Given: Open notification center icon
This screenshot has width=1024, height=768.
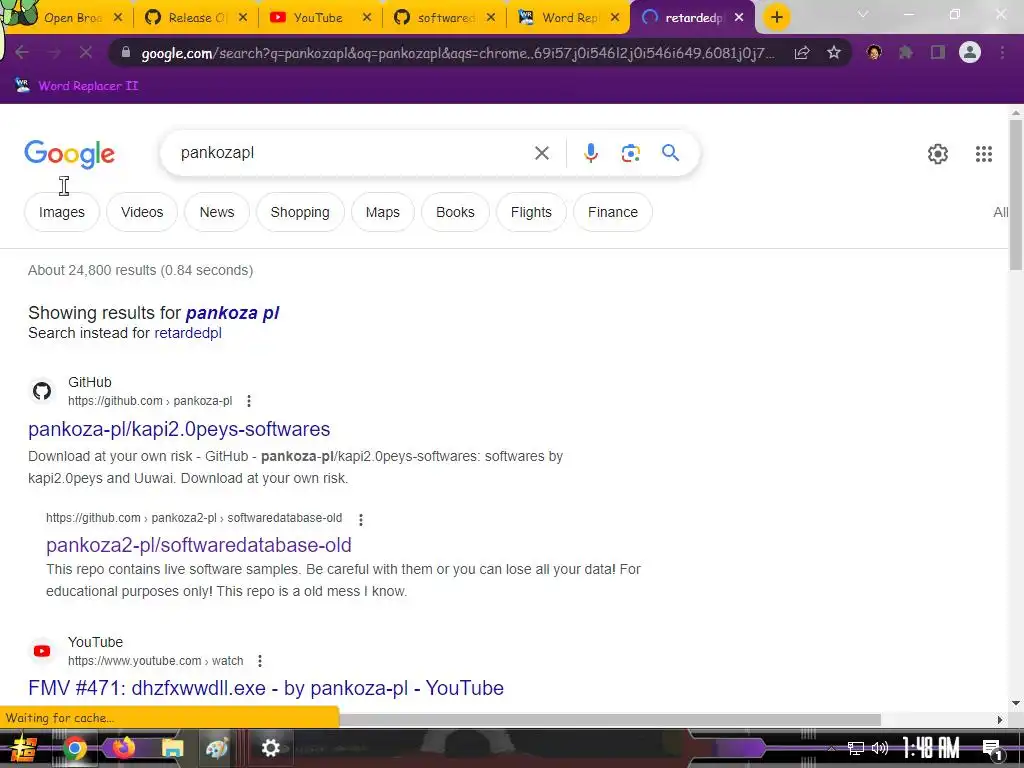Looking at the screenshot, I should coord(993,750).
